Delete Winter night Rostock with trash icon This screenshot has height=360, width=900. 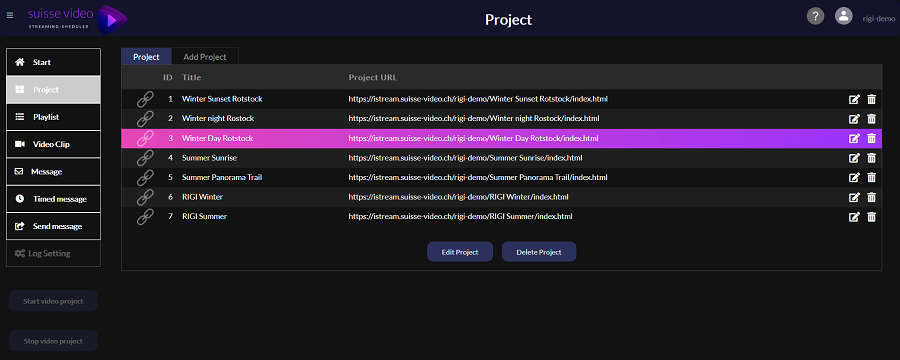click(x=871, y=119)
